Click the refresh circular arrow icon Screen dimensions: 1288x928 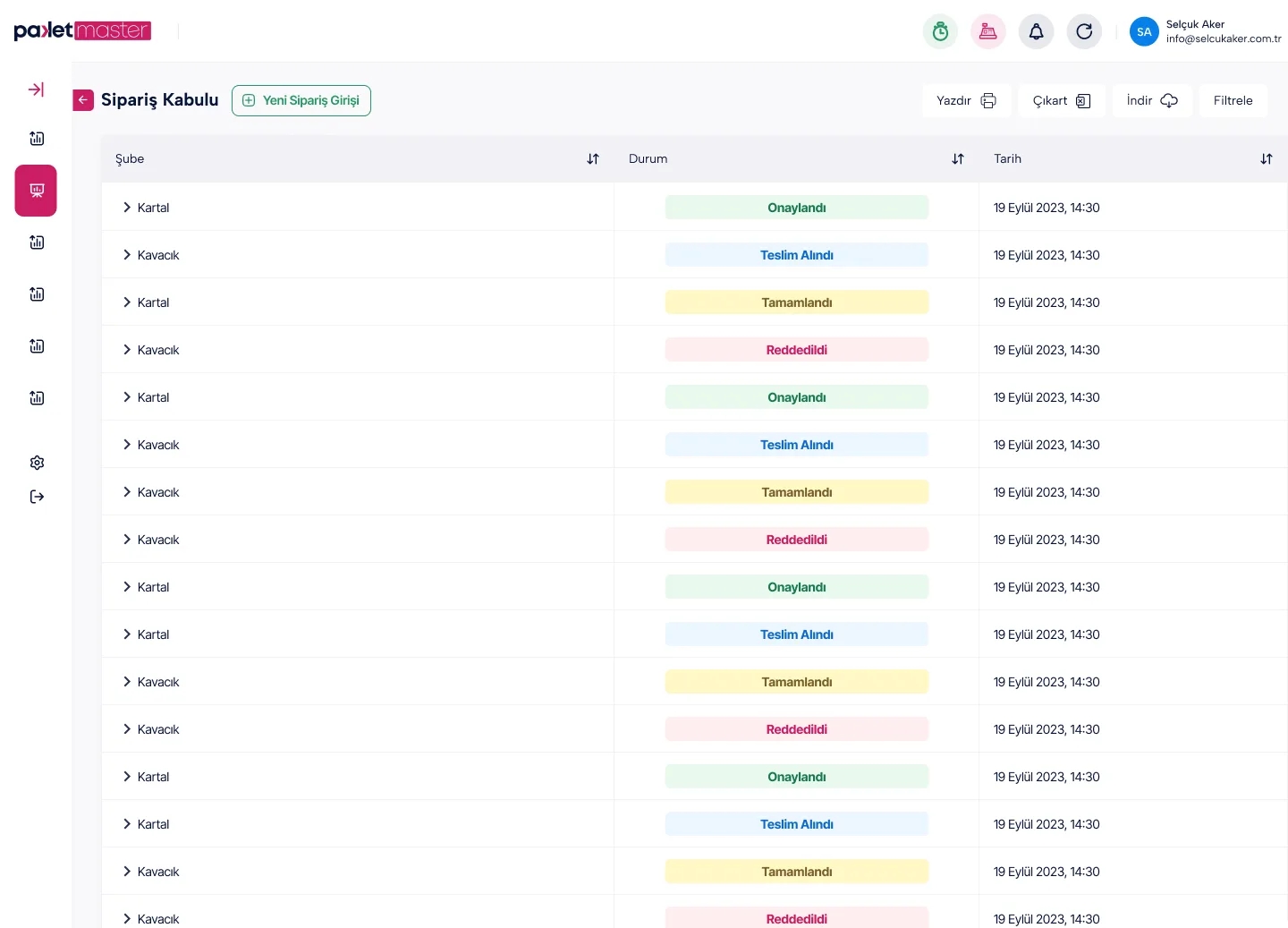pos(1084,31)
